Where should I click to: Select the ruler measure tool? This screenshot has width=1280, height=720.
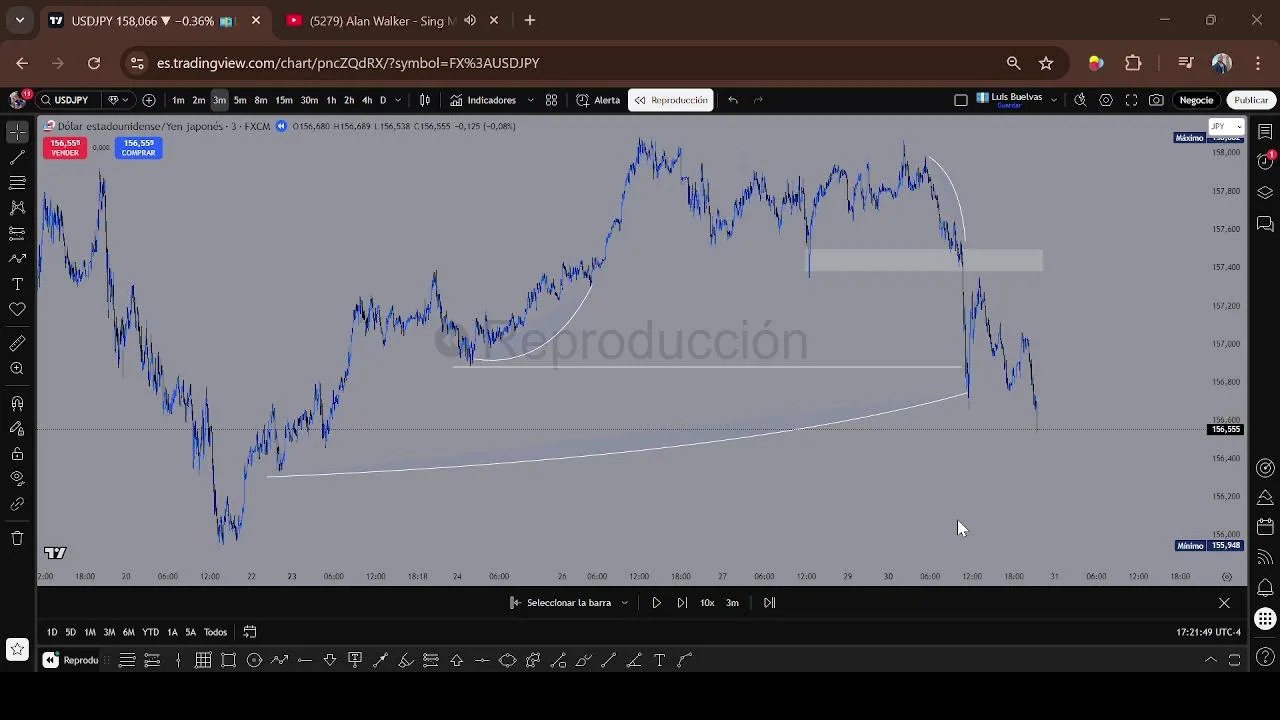pos(17,343)
